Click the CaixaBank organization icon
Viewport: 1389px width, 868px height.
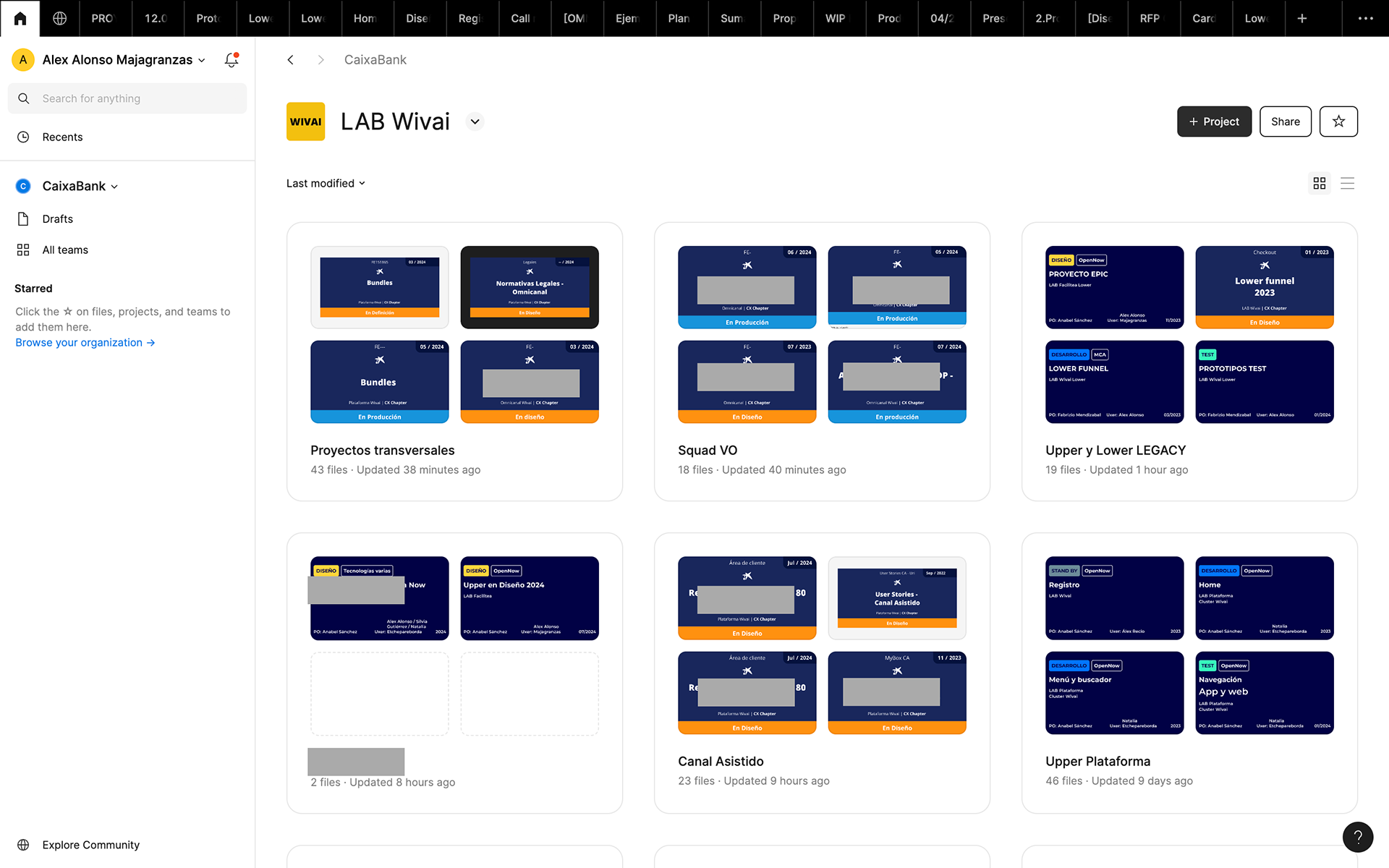tap(23, 186)
